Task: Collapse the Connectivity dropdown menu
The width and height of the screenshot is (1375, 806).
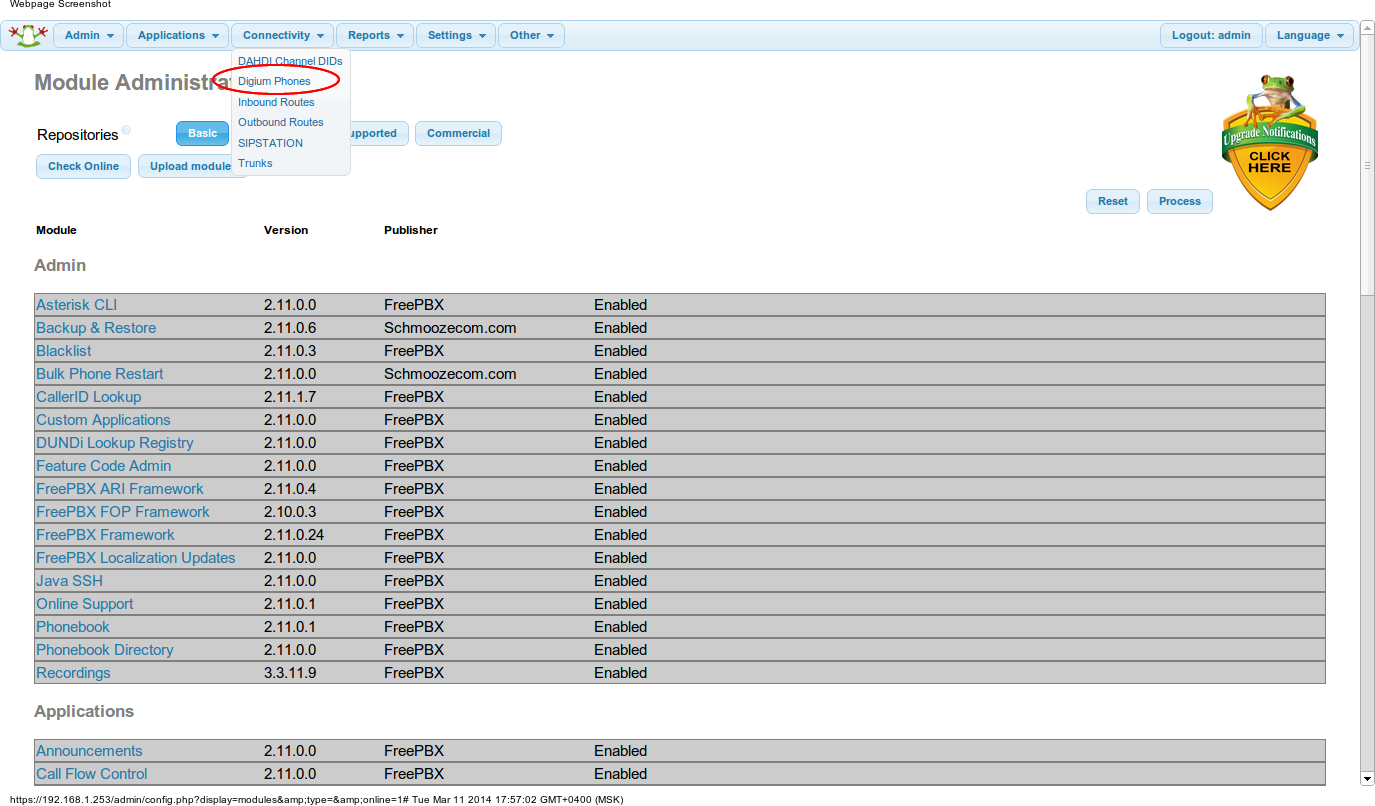Action: pos(283,35)
